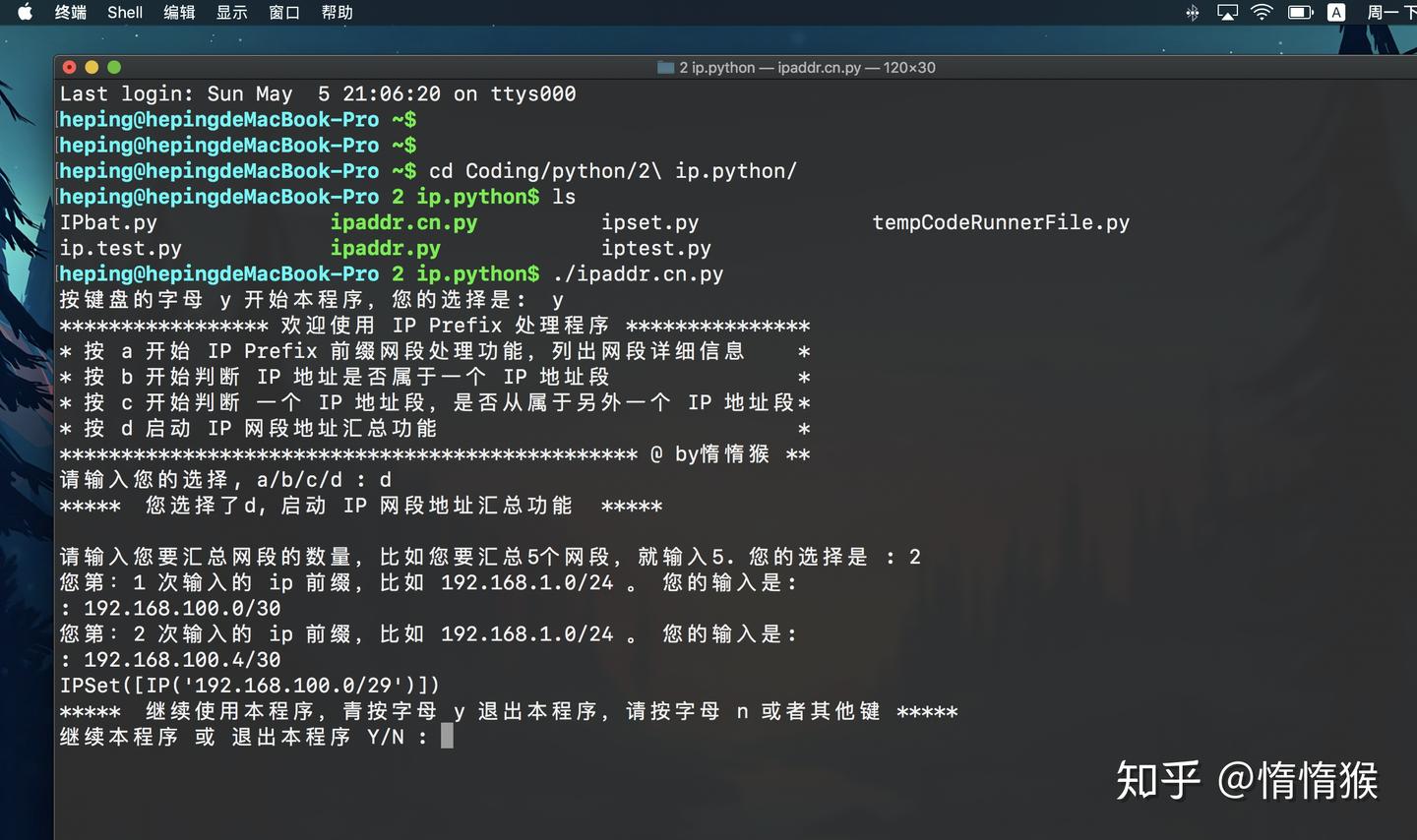Open the 显示 (View) menu
This screenshot has width=1417, height=840.
pos(232,13)
